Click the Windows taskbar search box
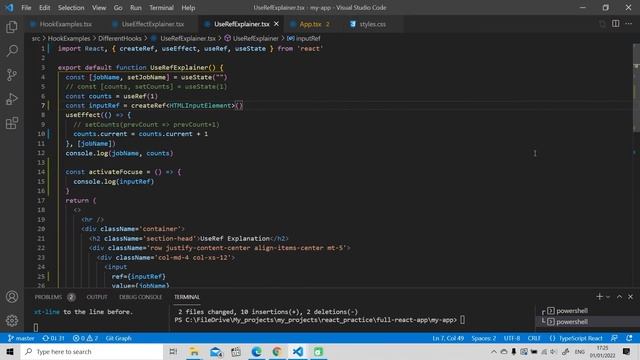 pyautogui.click(x=92, y=351)
